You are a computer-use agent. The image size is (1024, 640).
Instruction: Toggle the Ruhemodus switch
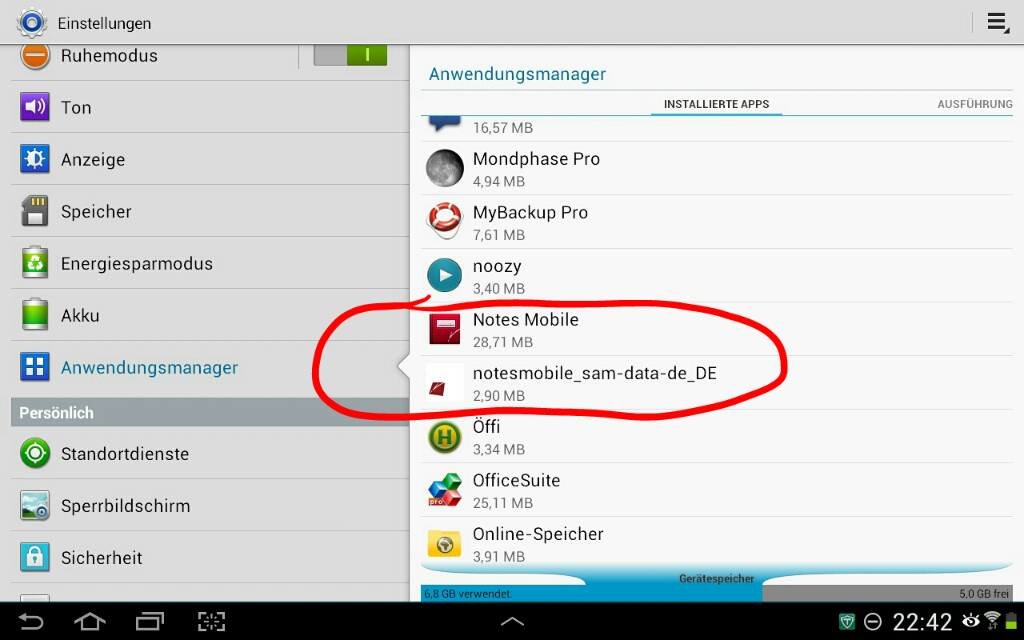pyautogui.click(x=350, y=56)
